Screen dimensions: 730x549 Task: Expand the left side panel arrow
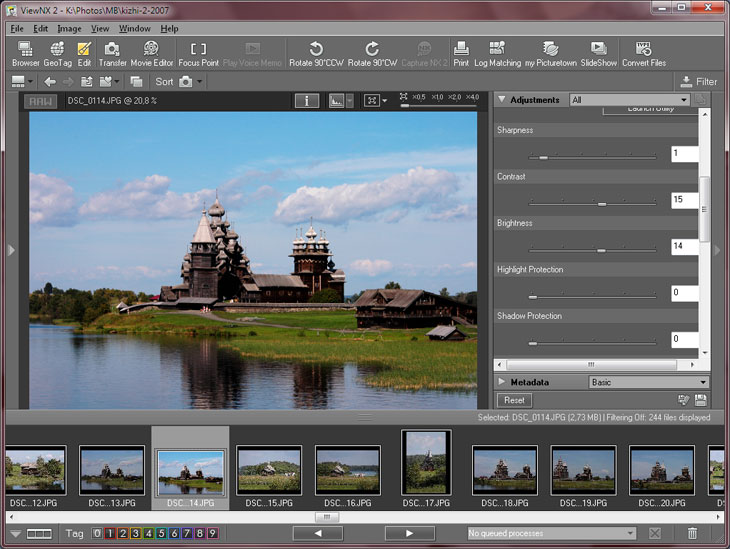[12, 251]
